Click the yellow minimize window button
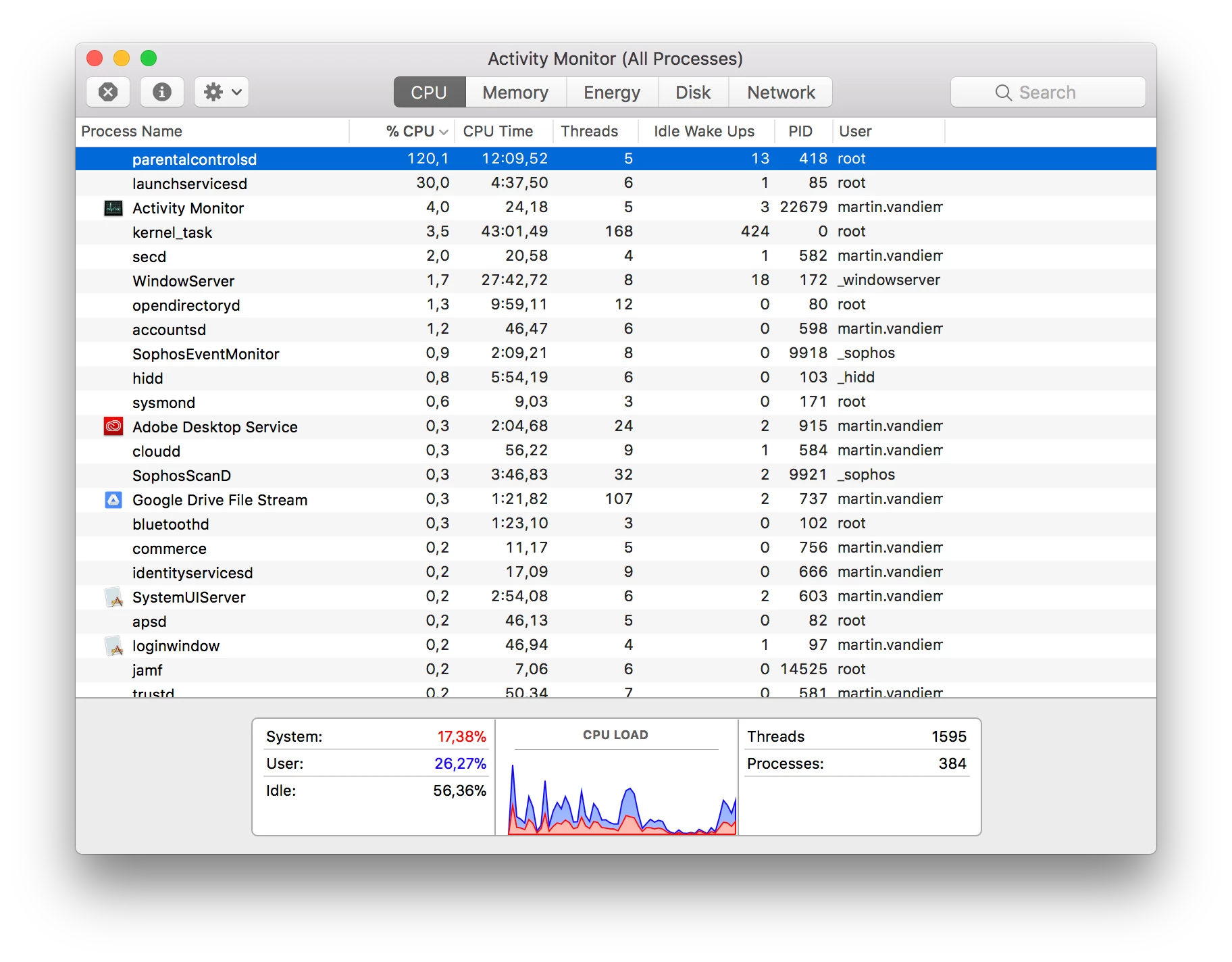This screenshot has width=1232, height=962. (x=122, y=58)
